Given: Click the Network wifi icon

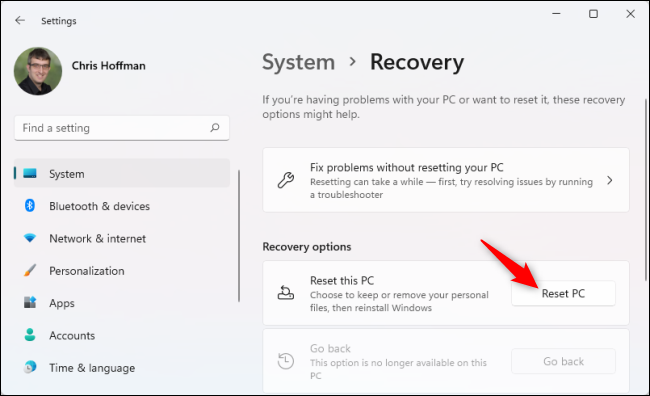Looking at the screenshot, I should (x=30, y=238).
